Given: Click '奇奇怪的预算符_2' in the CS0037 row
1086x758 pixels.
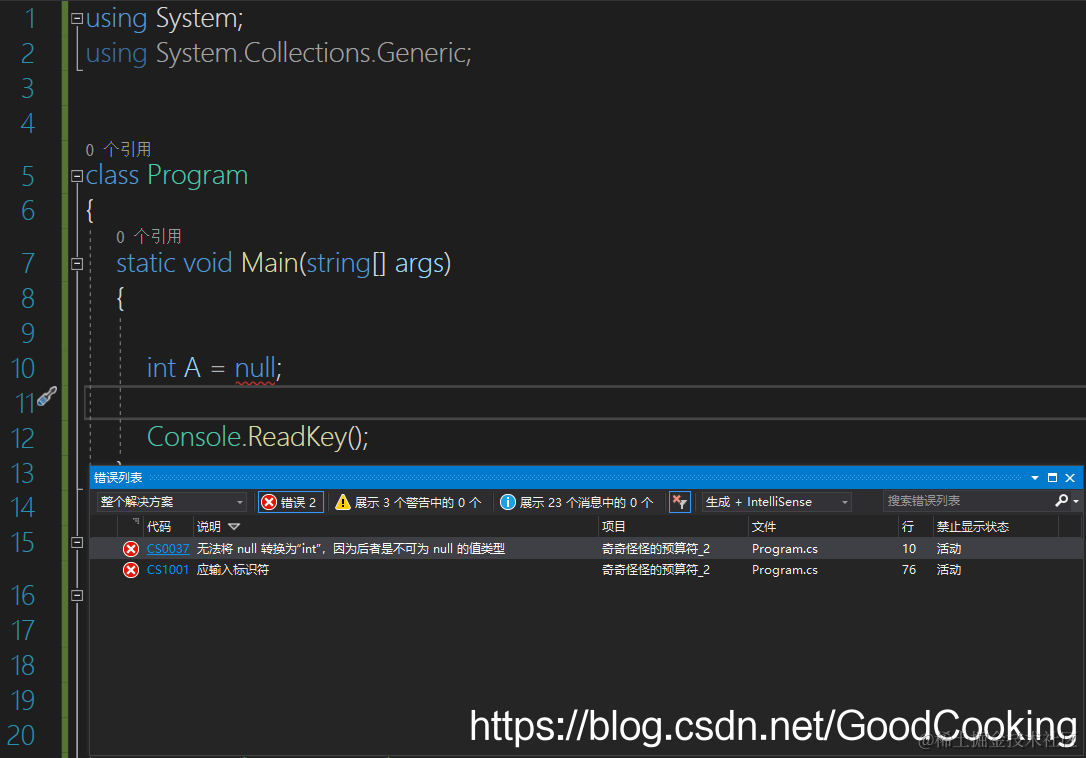Looking at the screenshot, I should tap(656, 549).
